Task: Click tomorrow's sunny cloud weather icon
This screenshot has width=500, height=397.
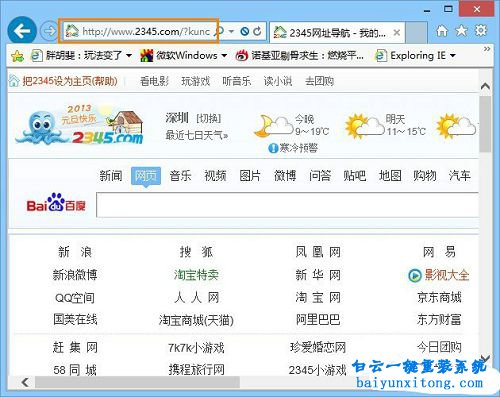Action: click(x=365, y=126)
